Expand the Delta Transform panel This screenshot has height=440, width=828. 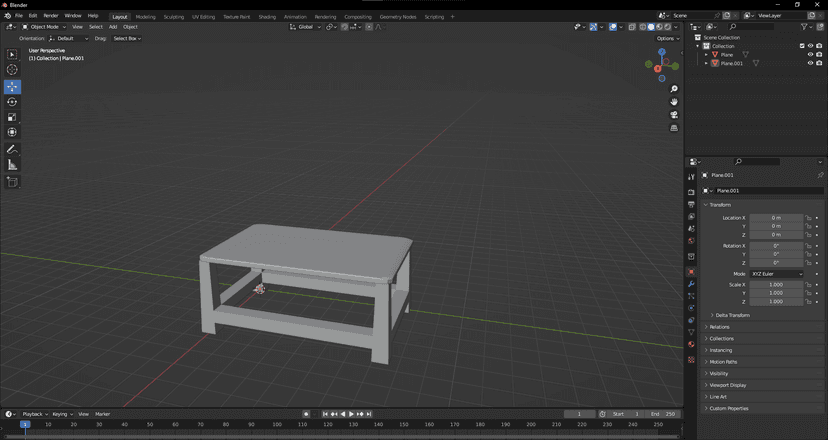coord(732,315)
